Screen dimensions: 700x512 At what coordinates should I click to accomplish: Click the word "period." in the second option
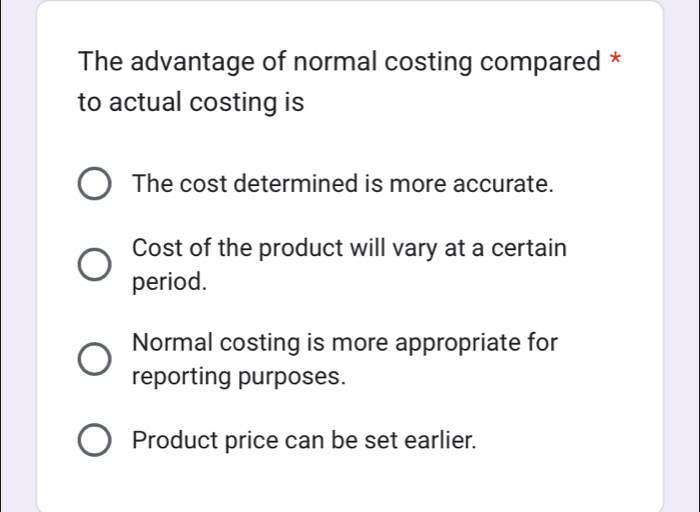point(170,282)
